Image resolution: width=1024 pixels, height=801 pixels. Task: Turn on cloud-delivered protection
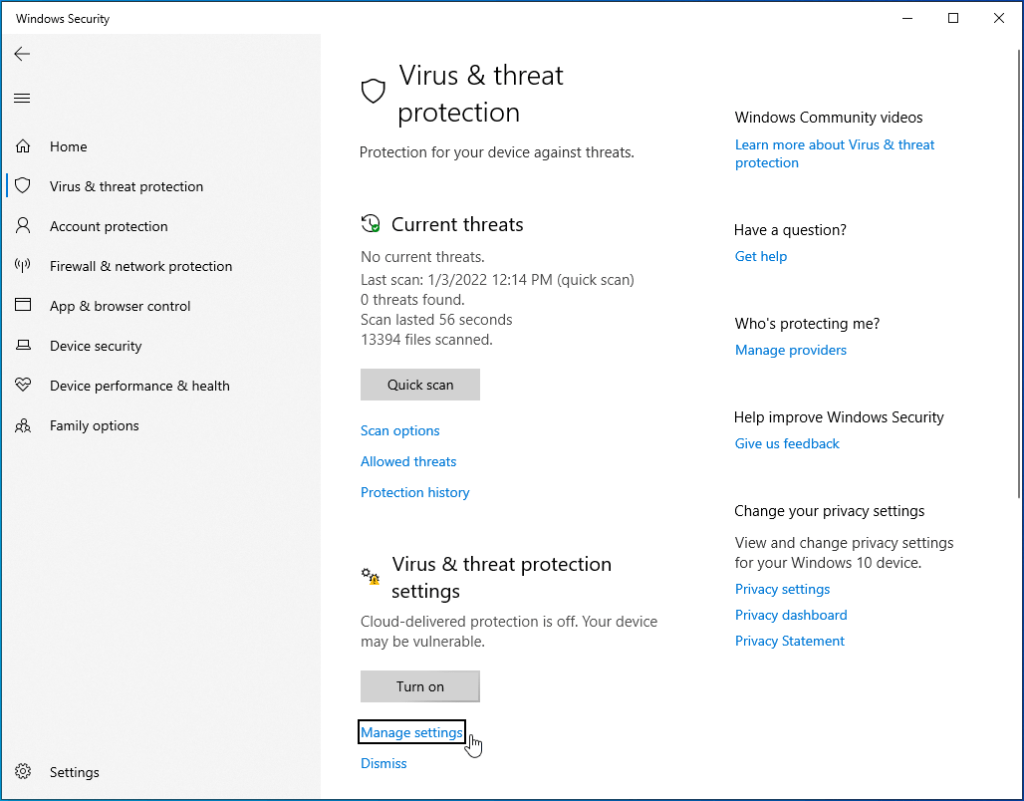[419, 686]
